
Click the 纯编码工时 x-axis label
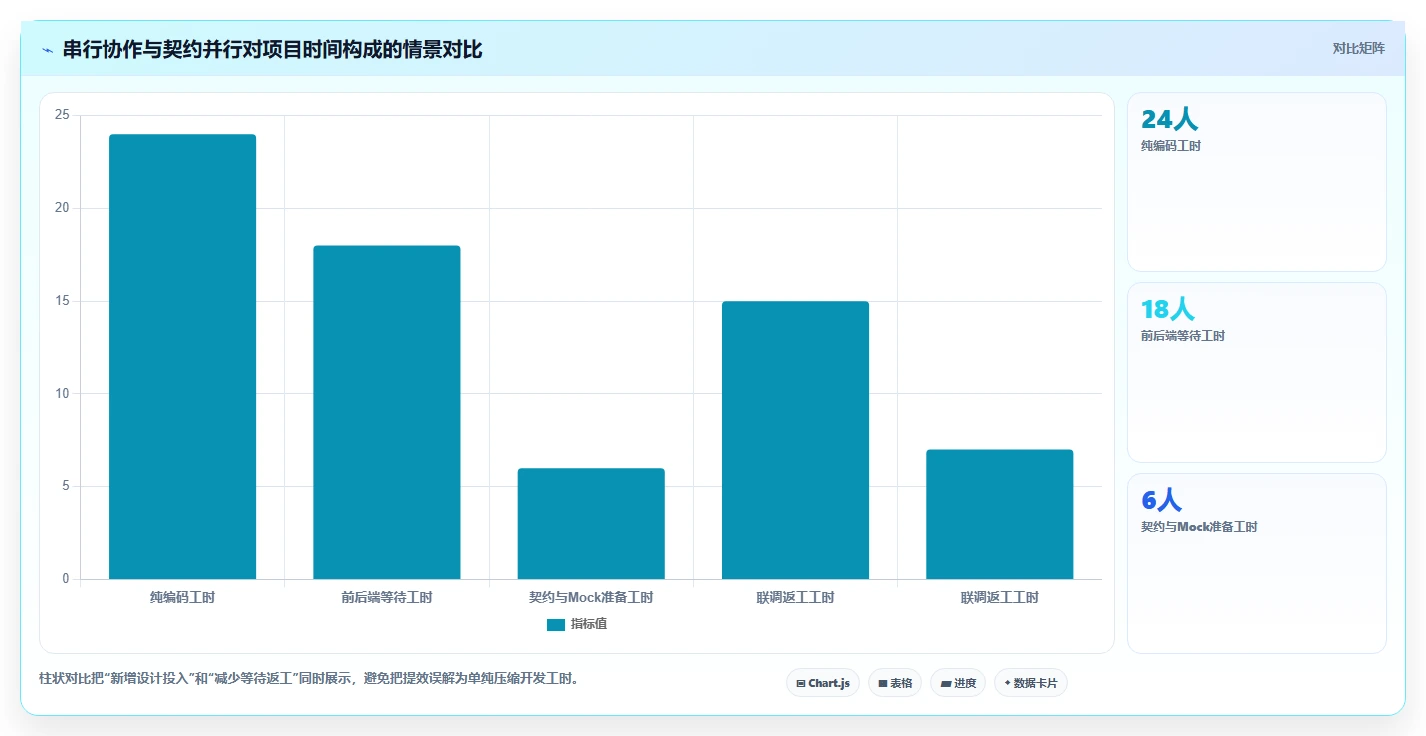(182, 598)
